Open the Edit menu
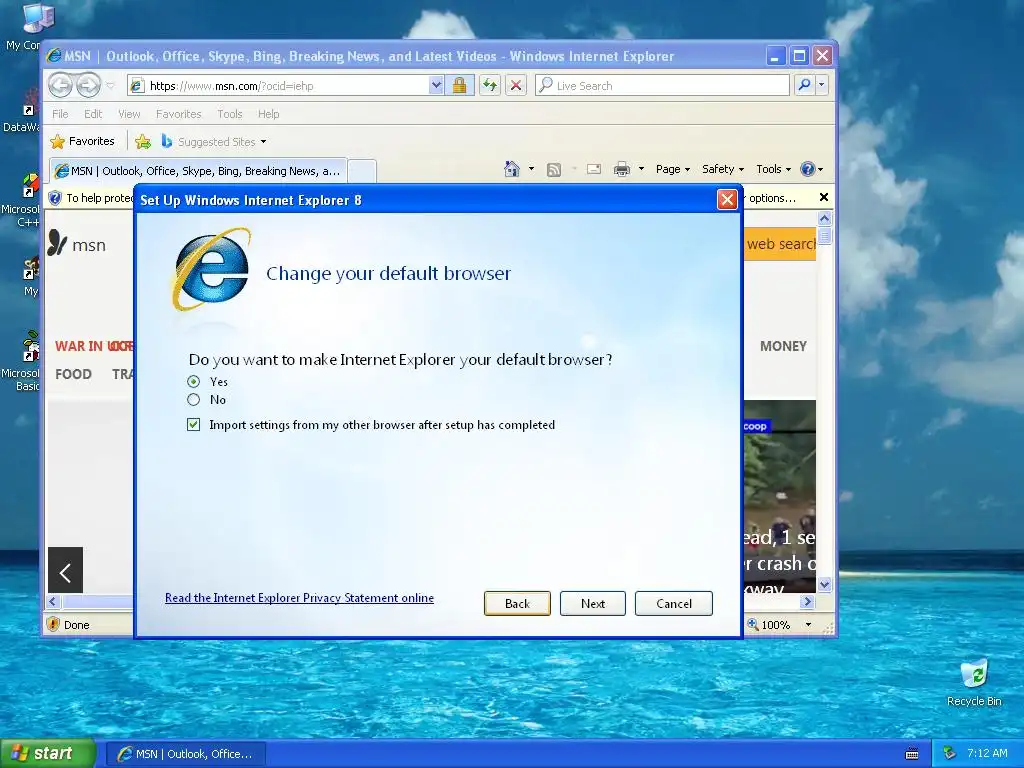Viewport: 1024px width, 768px height. coord(93,114)
